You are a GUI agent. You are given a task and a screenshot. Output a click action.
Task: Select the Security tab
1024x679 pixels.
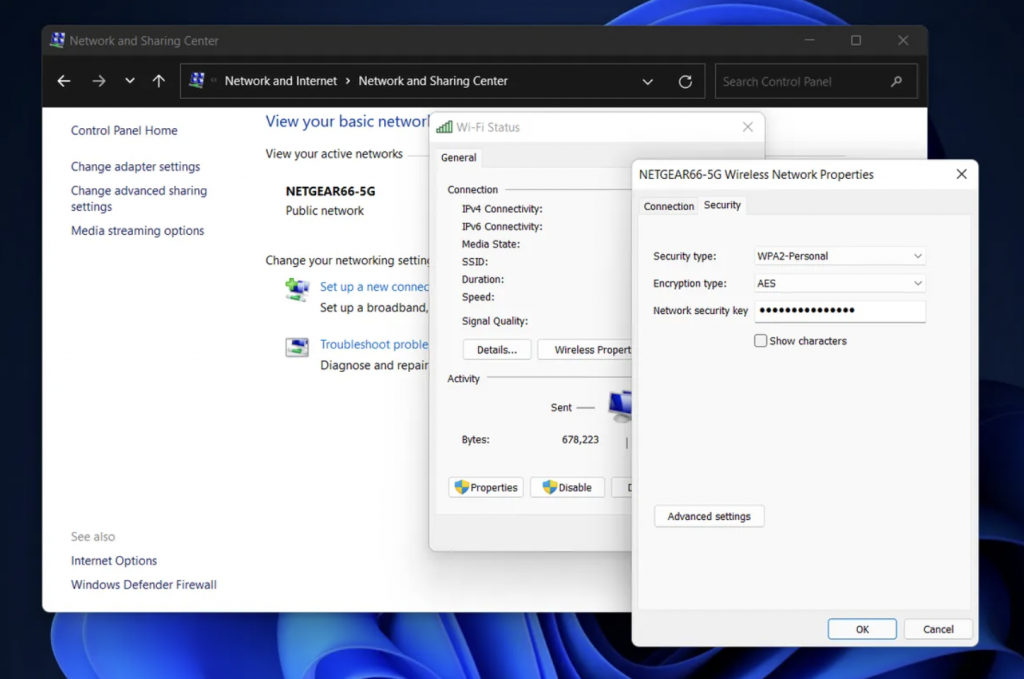click(722, 205)
